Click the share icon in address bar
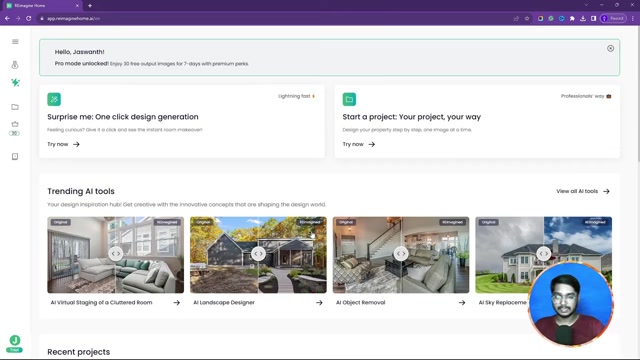This screenshot has height=360, width=640. click(x=516, y=18)
